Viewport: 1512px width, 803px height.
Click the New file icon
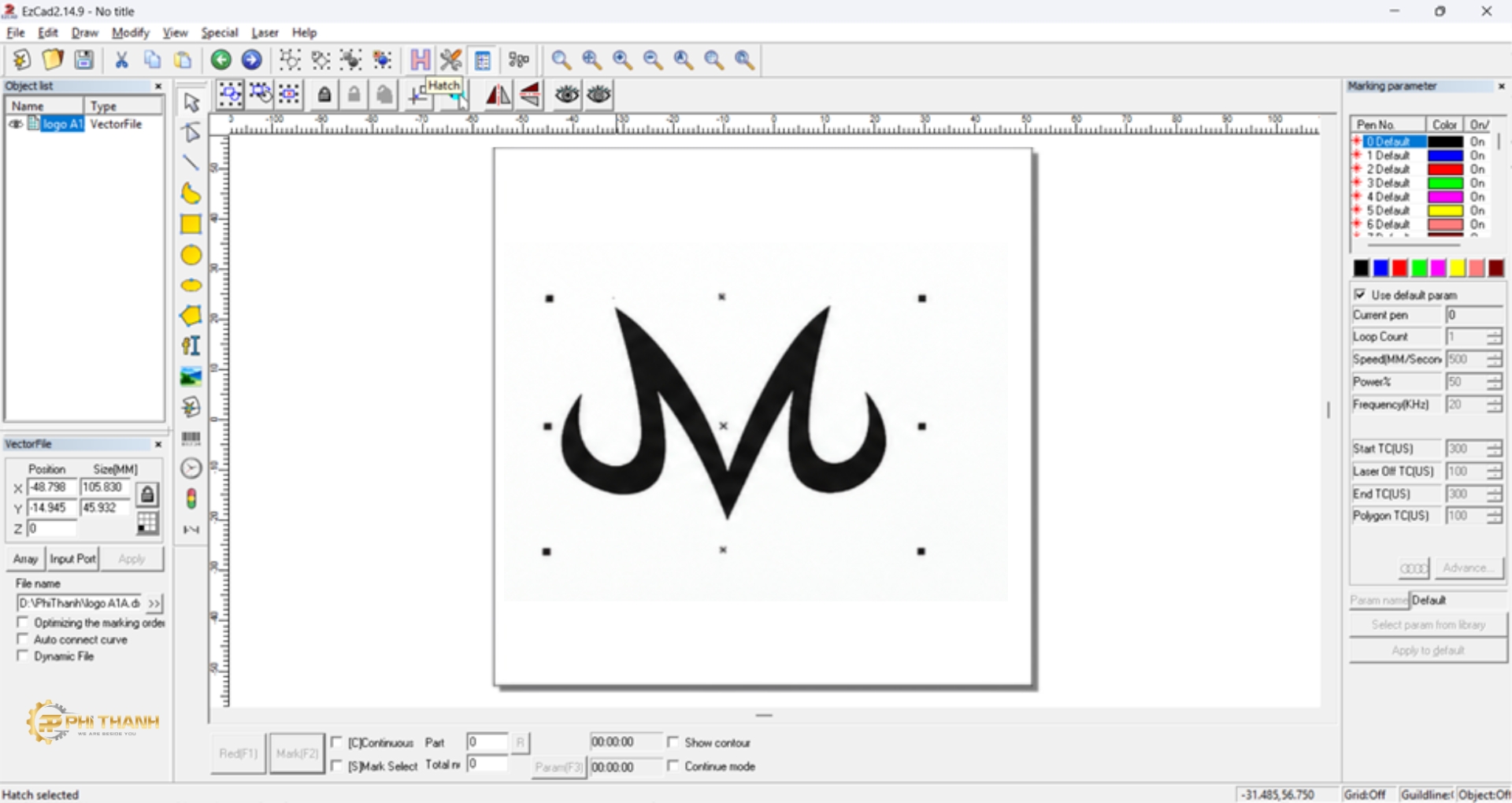point(22,60)
